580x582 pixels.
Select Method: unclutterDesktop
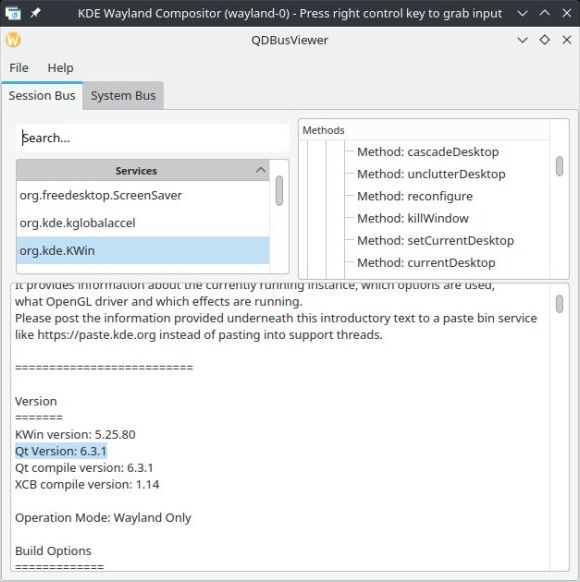click(x=431, y=174)
